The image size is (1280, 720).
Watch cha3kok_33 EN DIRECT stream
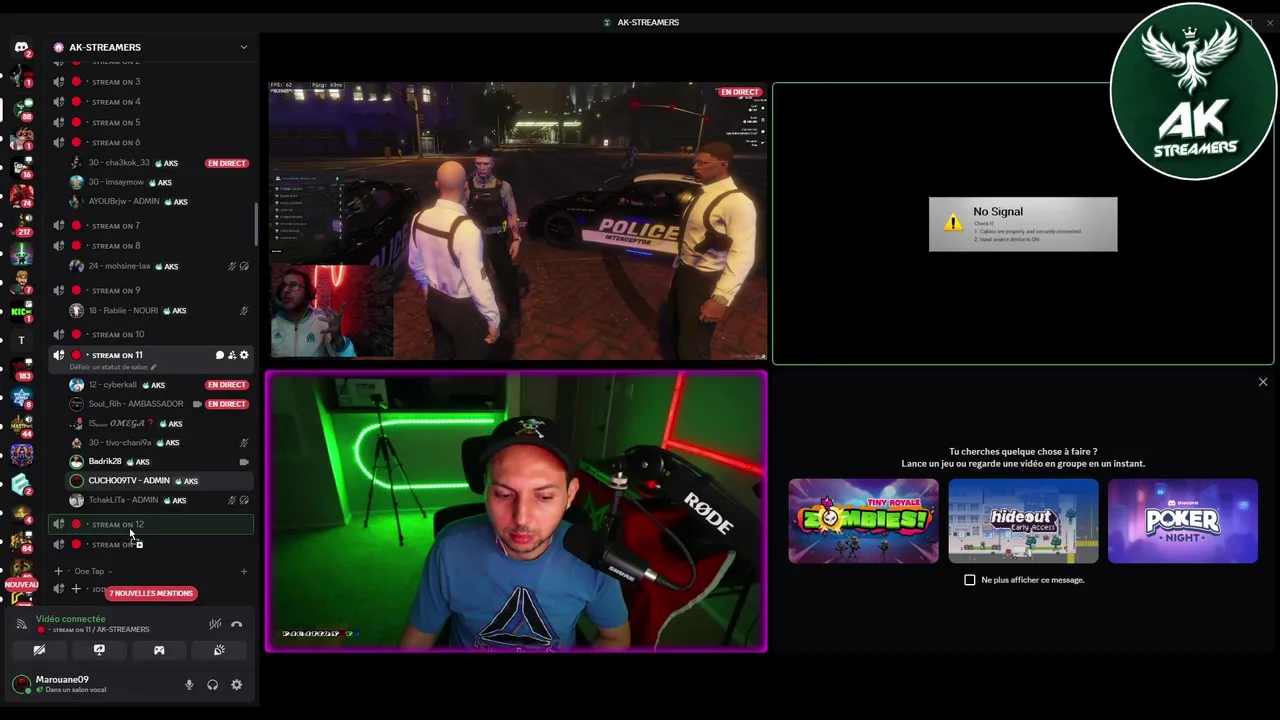click(226, 163)
